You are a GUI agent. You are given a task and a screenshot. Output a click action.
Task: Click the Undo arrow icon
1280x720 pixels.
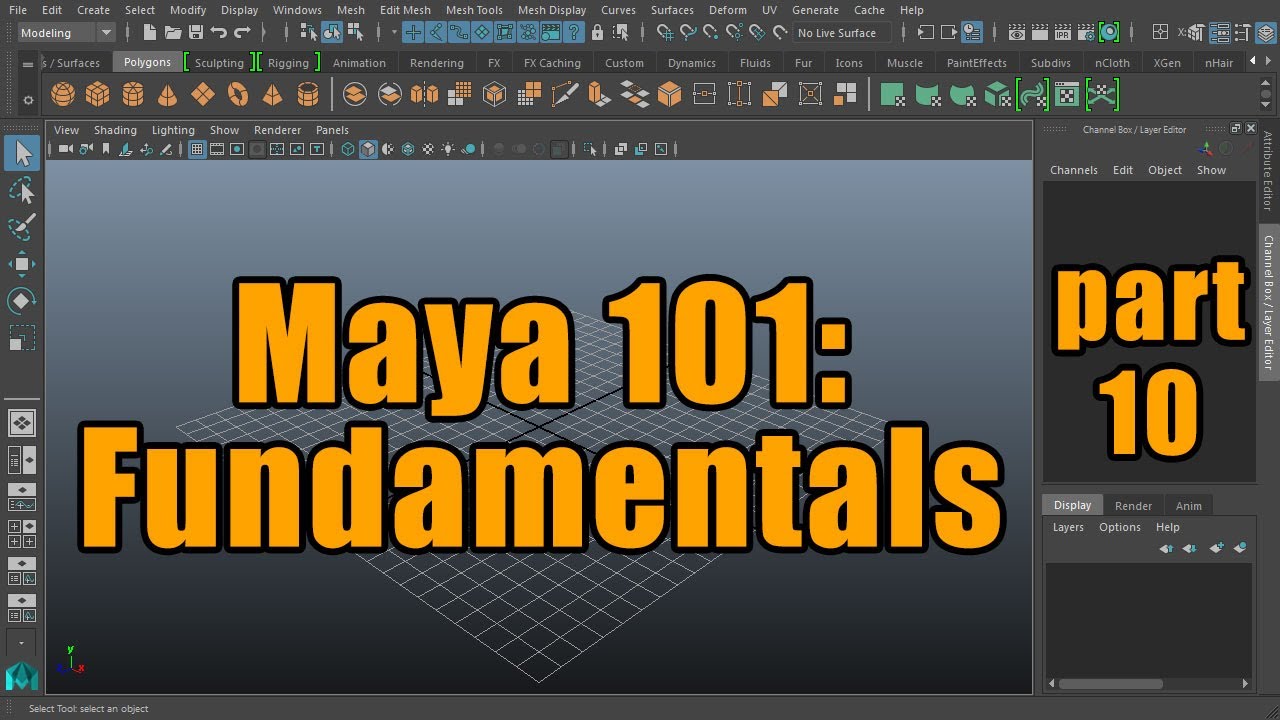click(x=219, y=33)
